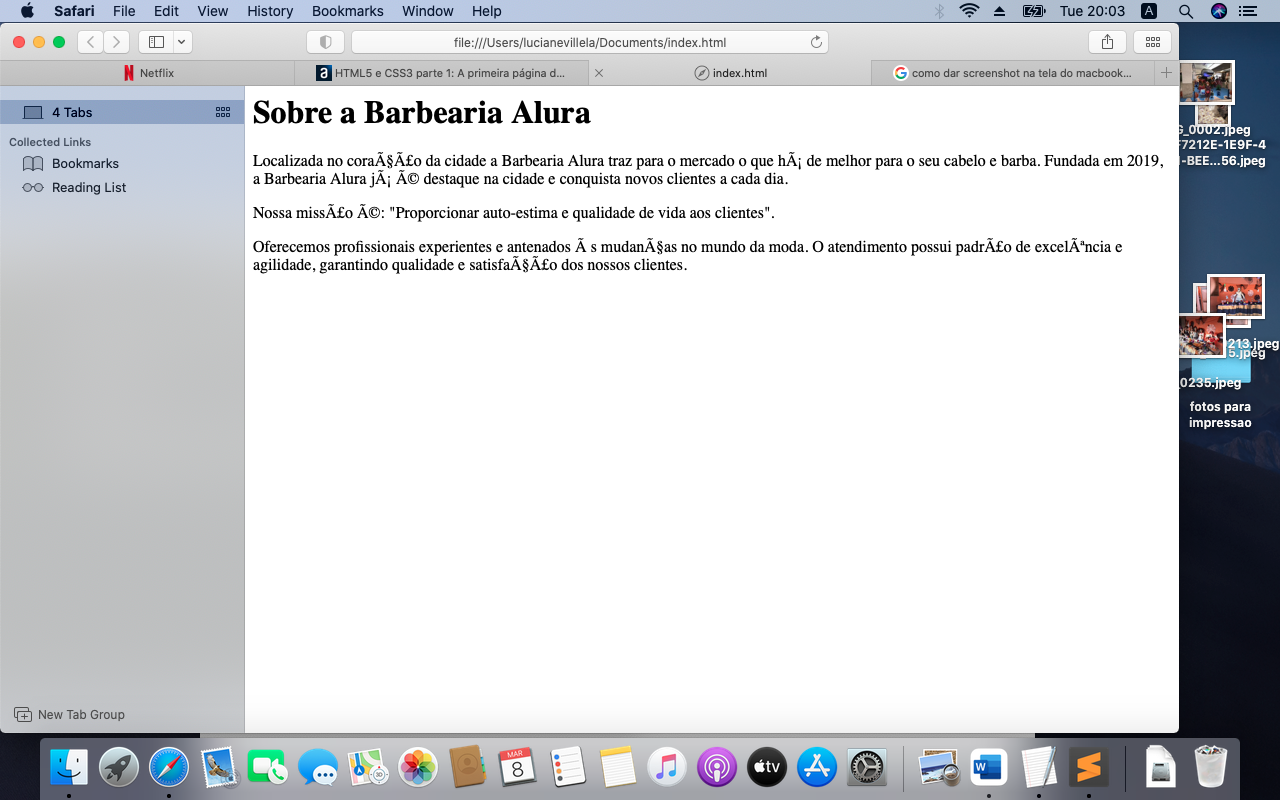This screenshot has width=1280, height=800.
Task: Open App Store from the Dock
Action: click(x=817, y=768)
